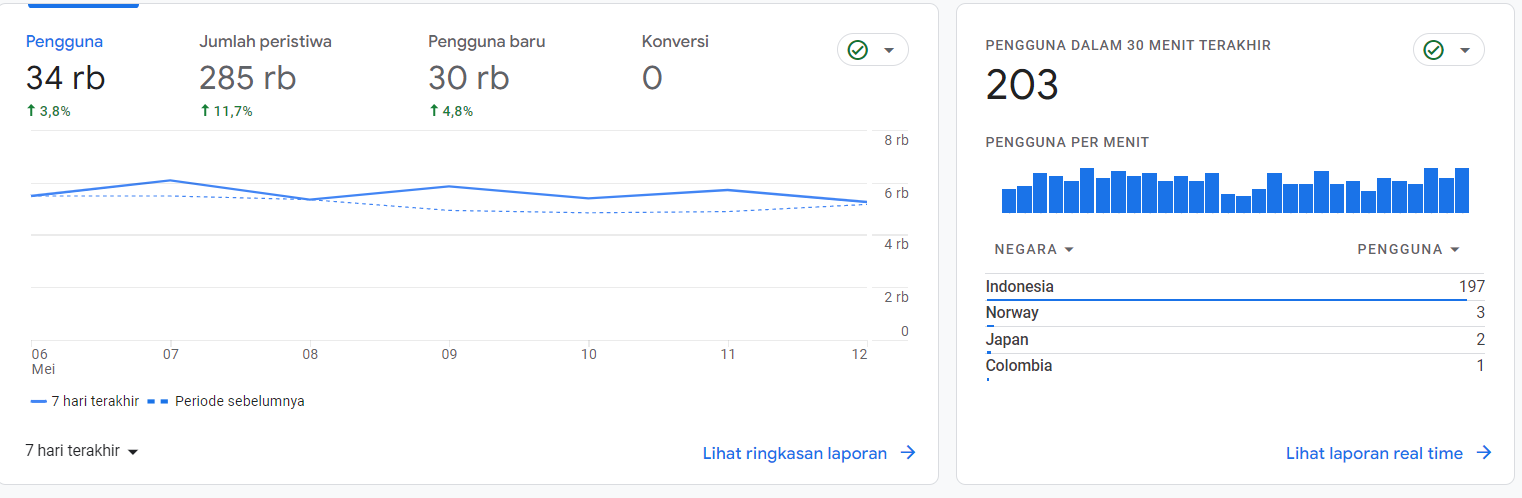Open Lihat laporan real time link
This screenshot has width=1522, height=498.
point(1374,453)
